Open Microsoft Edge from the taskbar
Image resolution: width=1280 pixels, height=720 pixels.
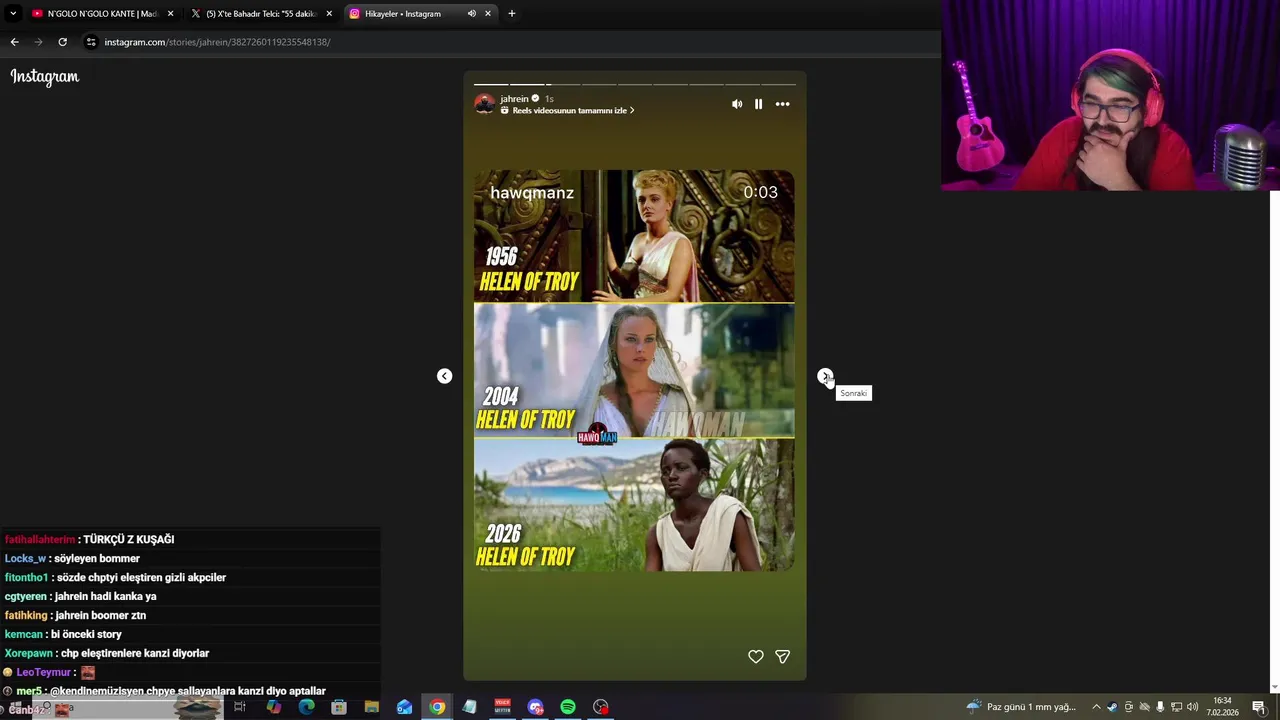[306, 707]
